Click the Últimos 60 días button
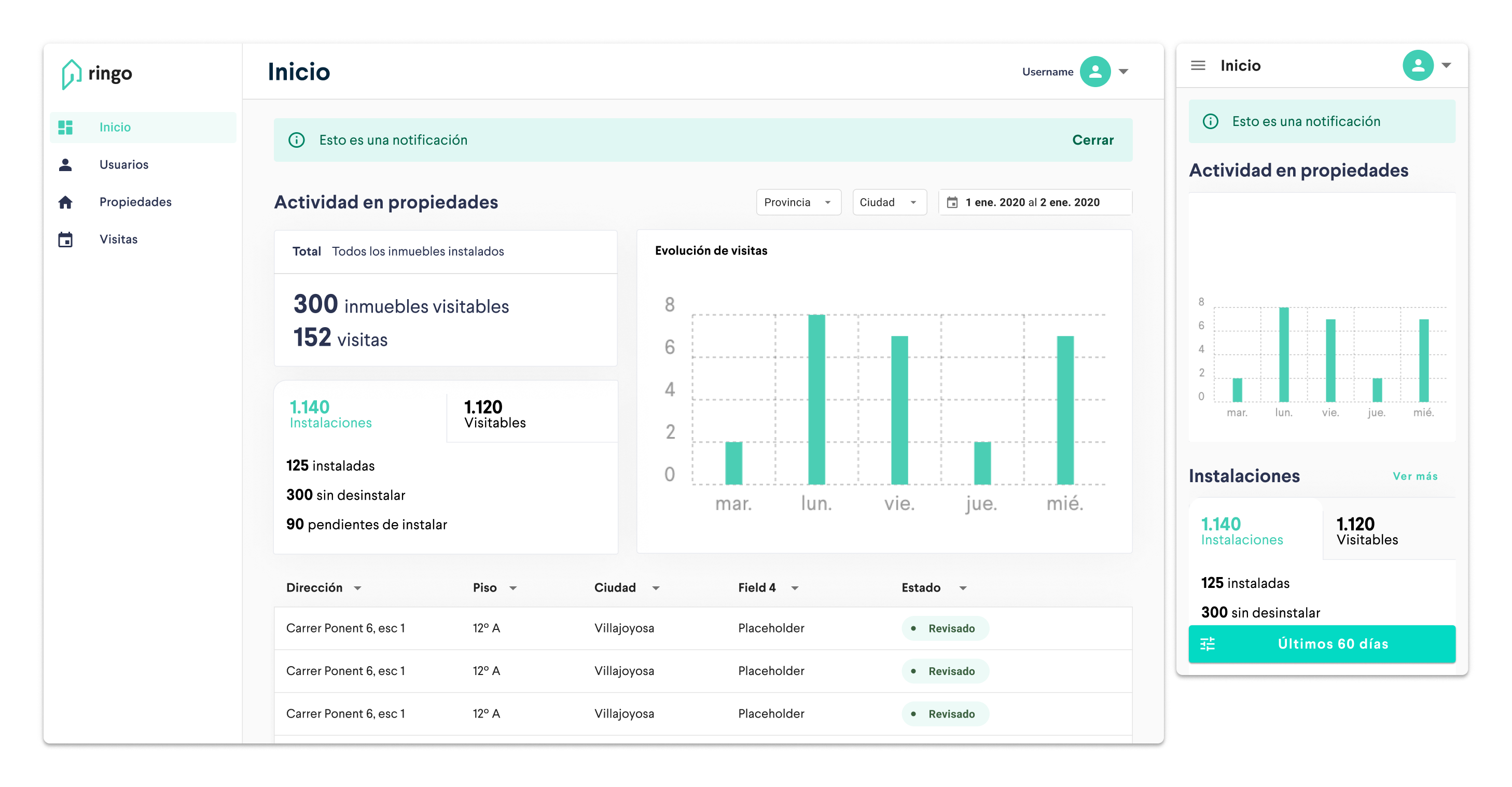1512x787 pixels. point(1321,644)
